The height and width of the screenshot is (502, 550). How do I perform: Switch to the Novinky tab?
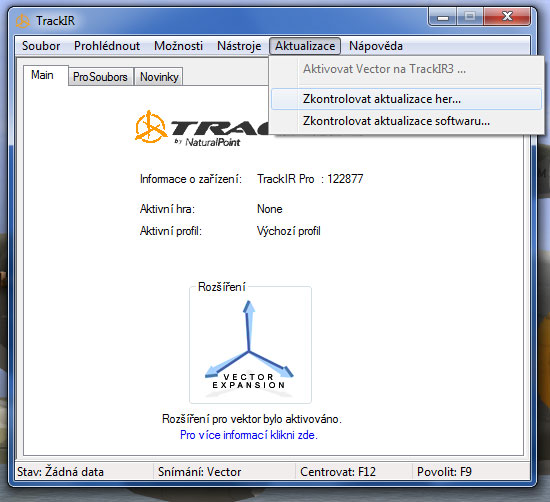tap(159, 77)
